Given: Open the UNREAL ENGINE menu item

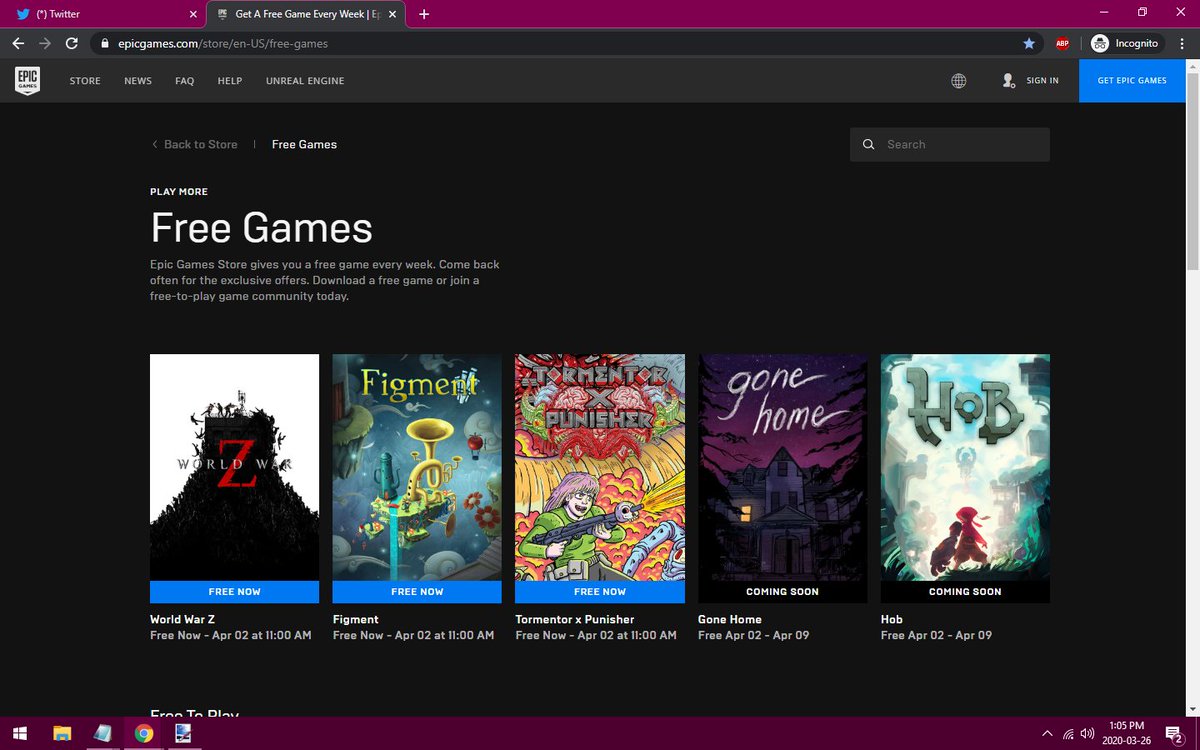Looking at the screenshot, I should (305, 81).
